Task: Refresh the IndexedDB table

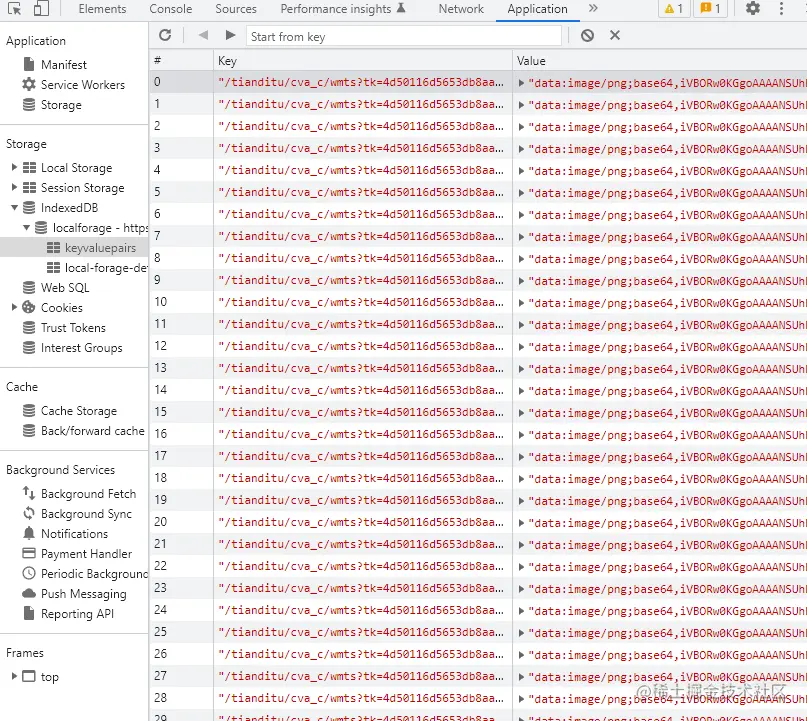Action: click(165, 35)
